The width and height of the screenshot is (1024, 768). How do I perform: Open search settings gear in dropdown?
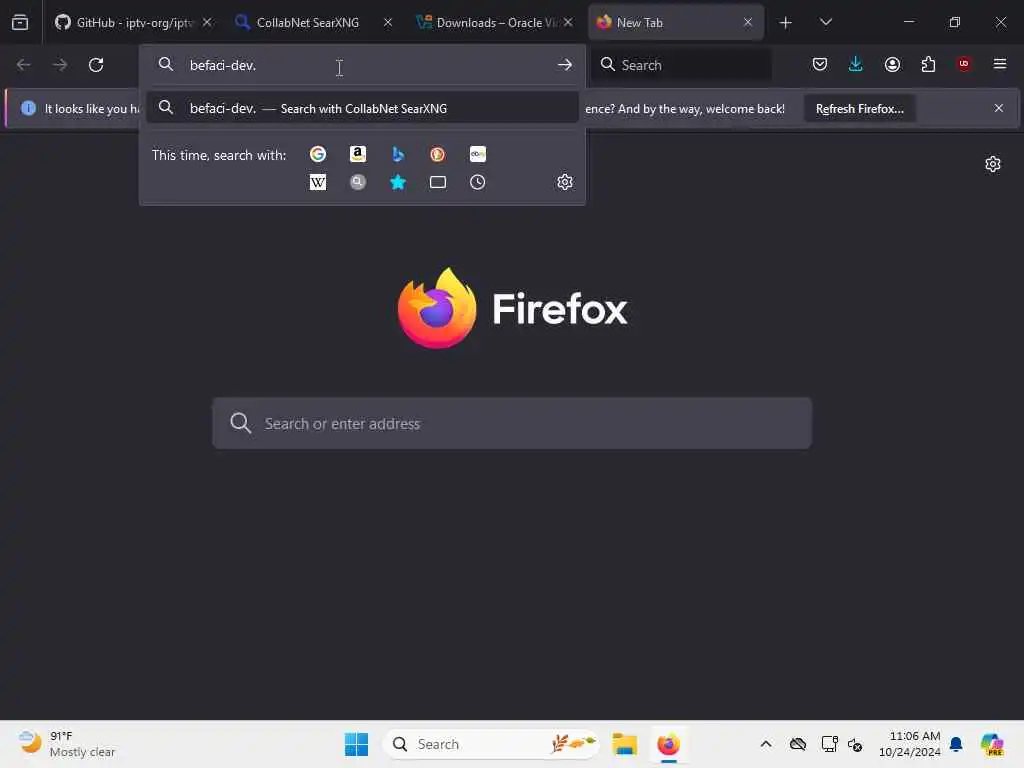pos(565,182)
